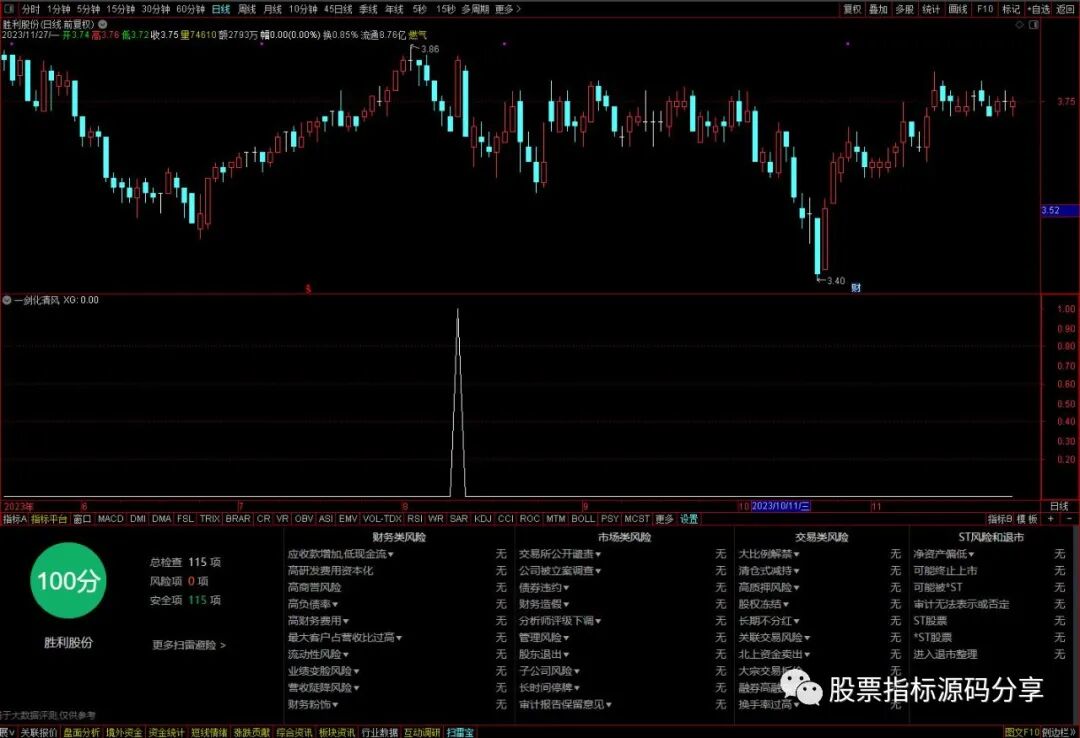Click the 3.52 price label on axis

pos(1059,211)
